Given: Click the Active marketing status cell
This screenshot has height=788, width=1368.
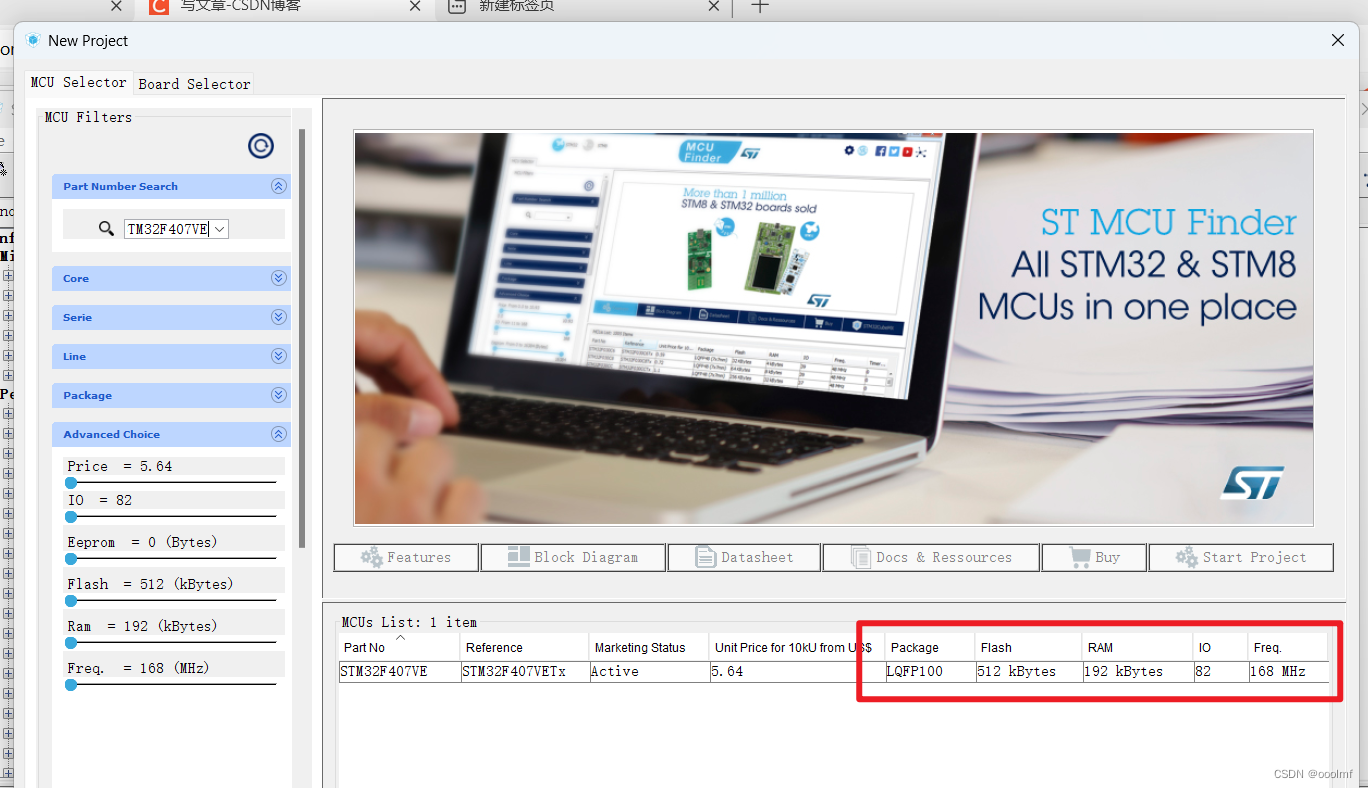Looking at the screenshot, I should pos(648,672).
